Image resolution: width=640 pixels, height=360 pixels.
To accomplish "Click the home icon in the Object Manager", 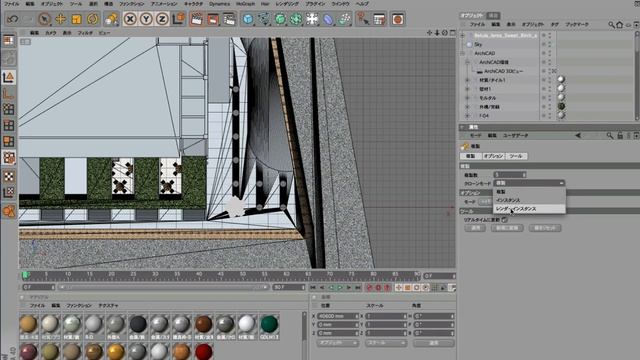I will tap(620, 25).
